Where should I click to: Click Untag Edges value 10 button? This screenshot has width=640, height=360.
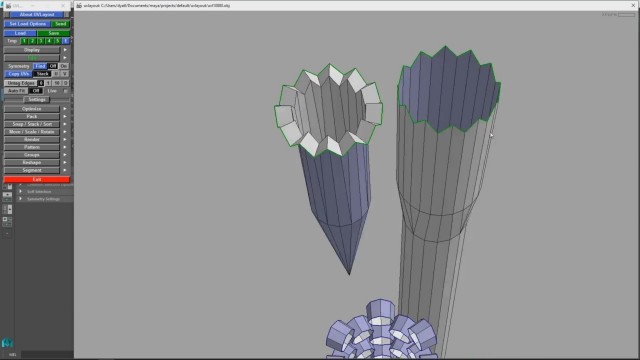57,83
